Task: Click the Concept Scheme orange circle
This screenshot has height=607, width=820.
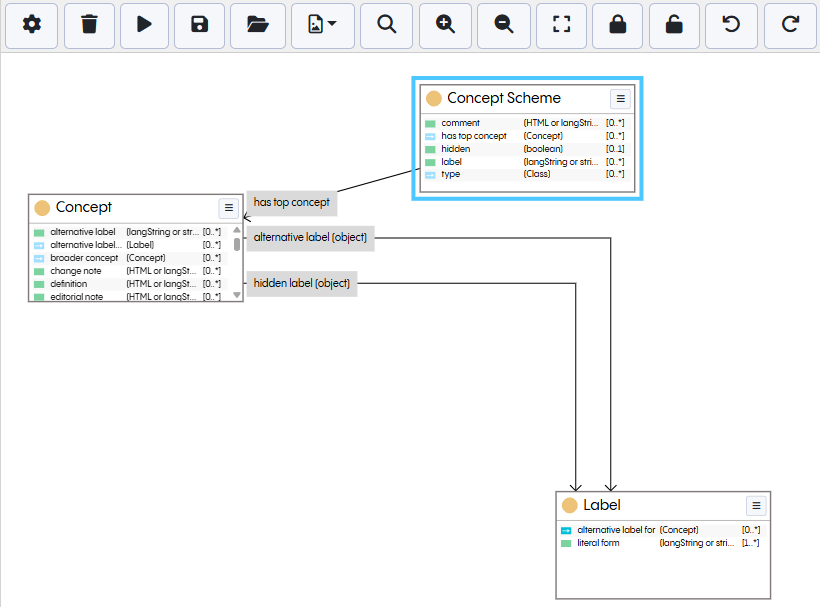Action: point(434,98)
